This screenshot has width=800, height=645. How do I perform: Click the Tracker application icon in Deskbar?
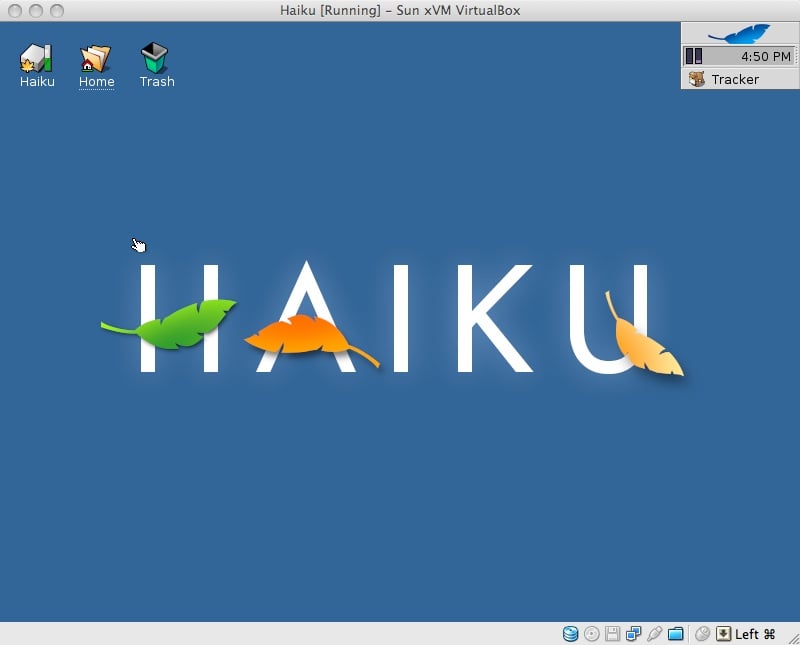click(x=696, y=79)
